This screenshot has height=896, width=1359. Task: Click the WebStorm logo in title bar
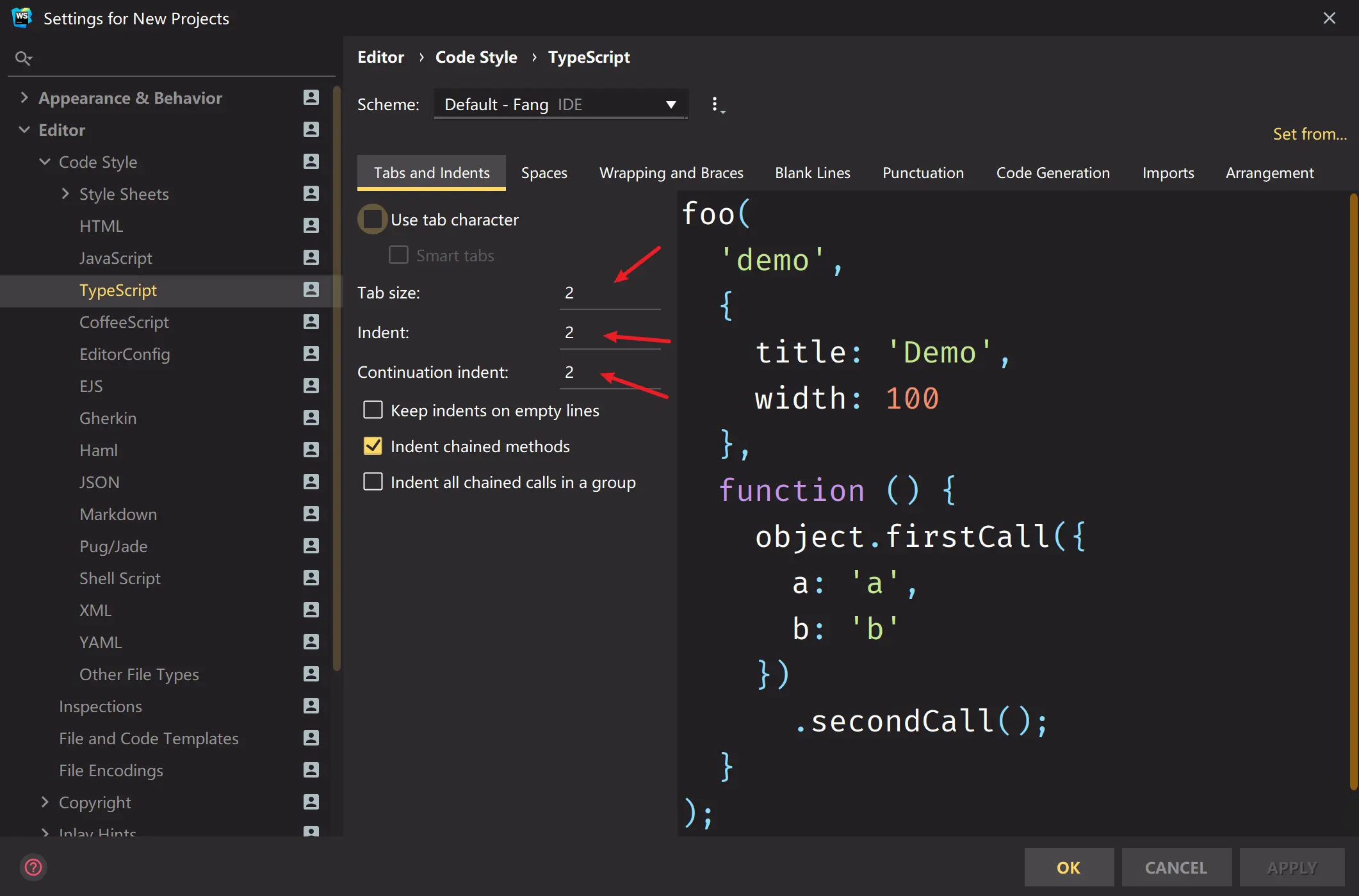[22, 18]
